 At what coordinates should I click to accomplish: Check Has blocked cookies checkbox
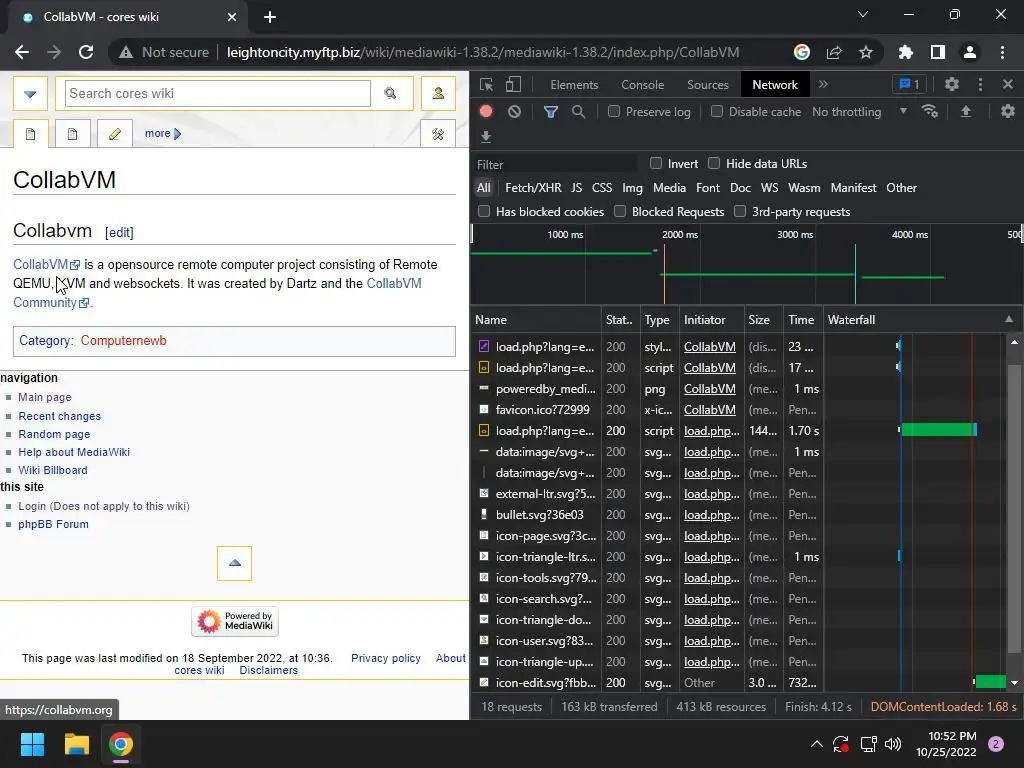[x=484, y=211]
